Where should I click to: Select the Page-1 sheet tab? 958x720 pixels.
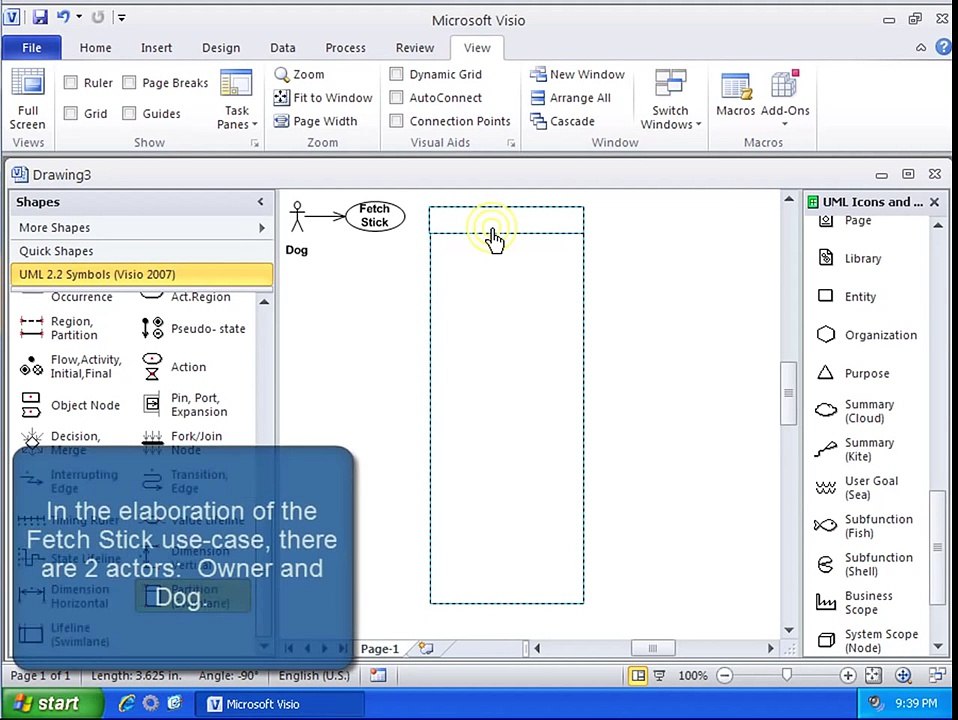click(379, 648)
